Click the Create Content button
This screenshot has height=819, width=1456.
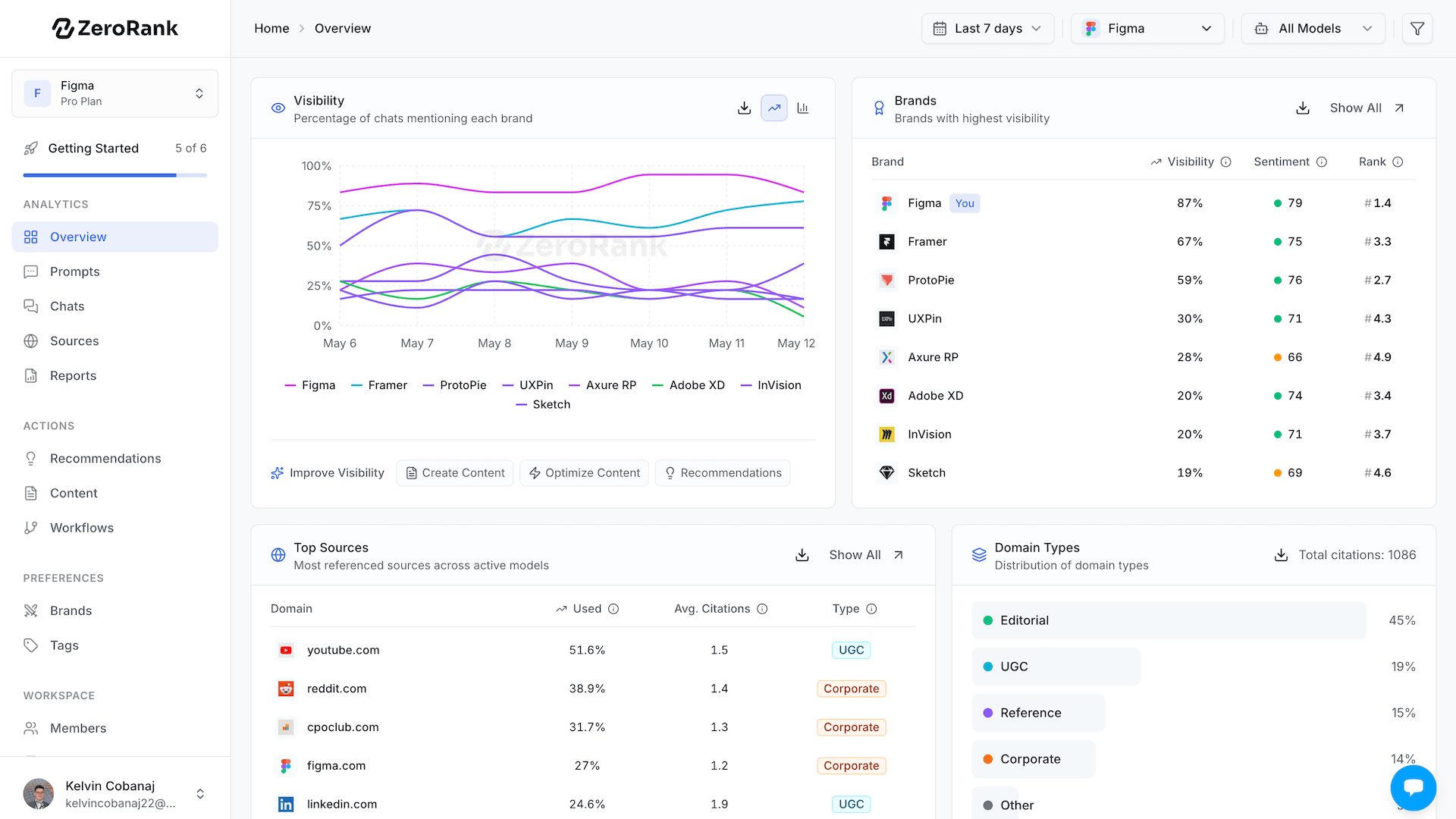tap(455, 473)
